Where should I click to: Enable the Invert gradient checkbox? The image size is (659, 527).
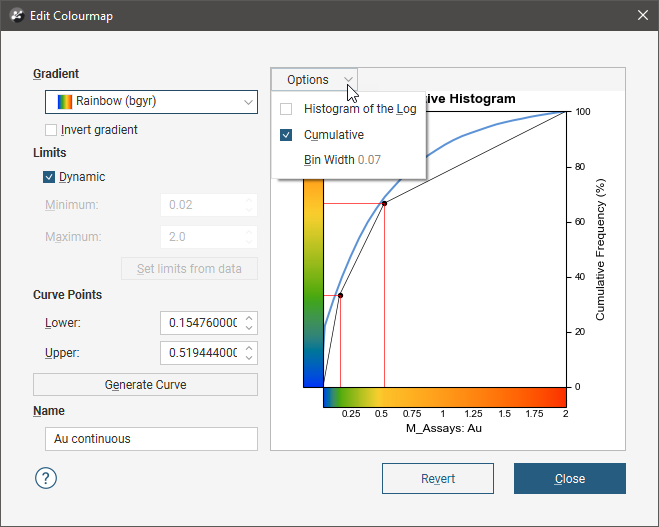tap(51, 130)
